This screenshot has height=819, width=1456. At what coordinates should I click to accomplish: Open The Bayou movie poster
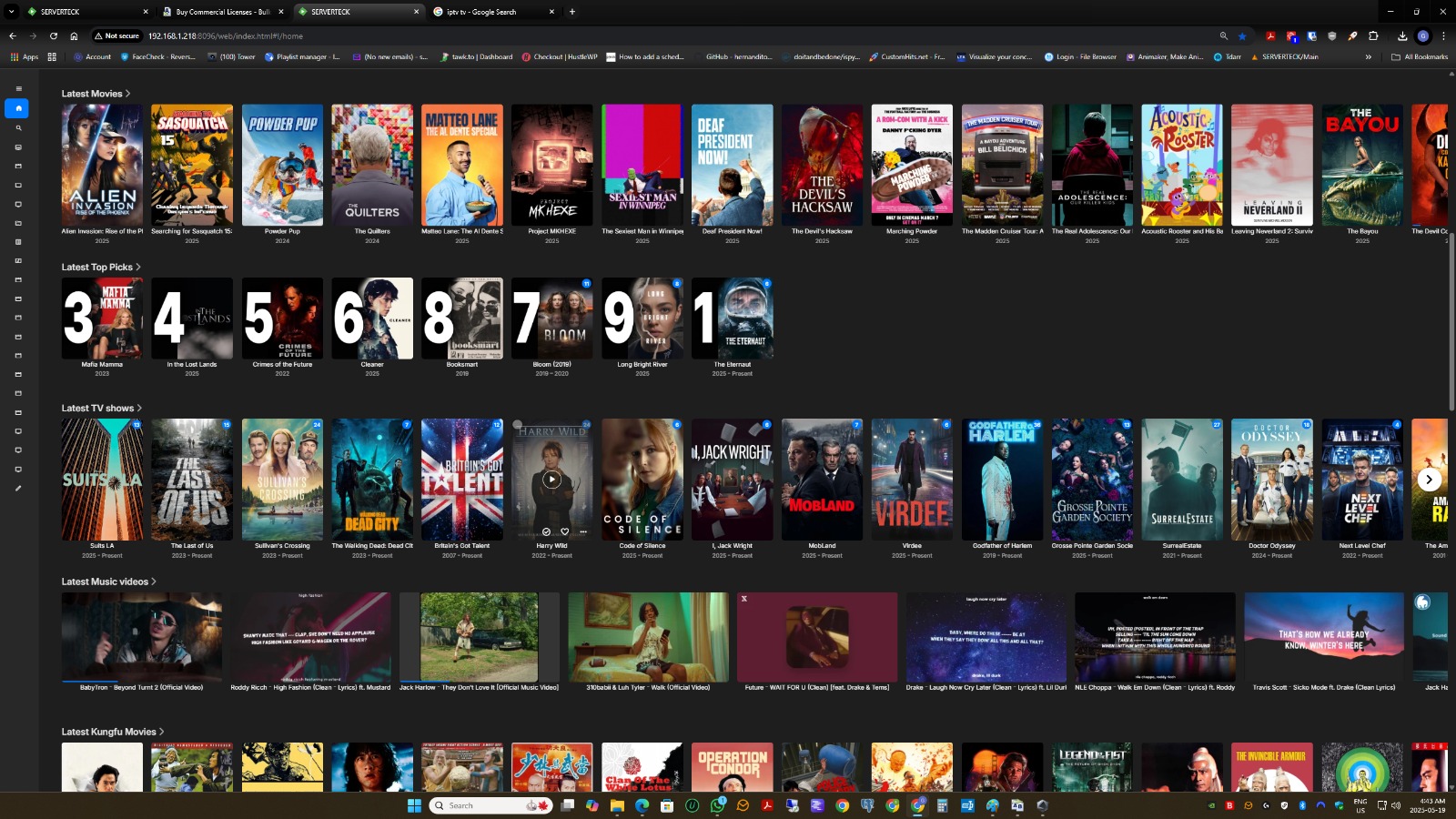tap(1362, 165)
